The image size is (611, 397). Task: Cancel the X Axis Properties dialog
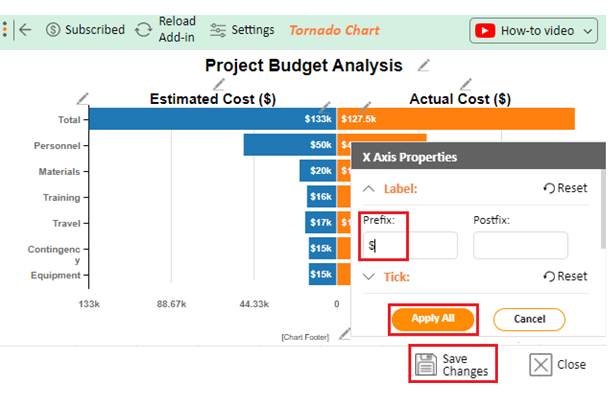coord(529,319)
